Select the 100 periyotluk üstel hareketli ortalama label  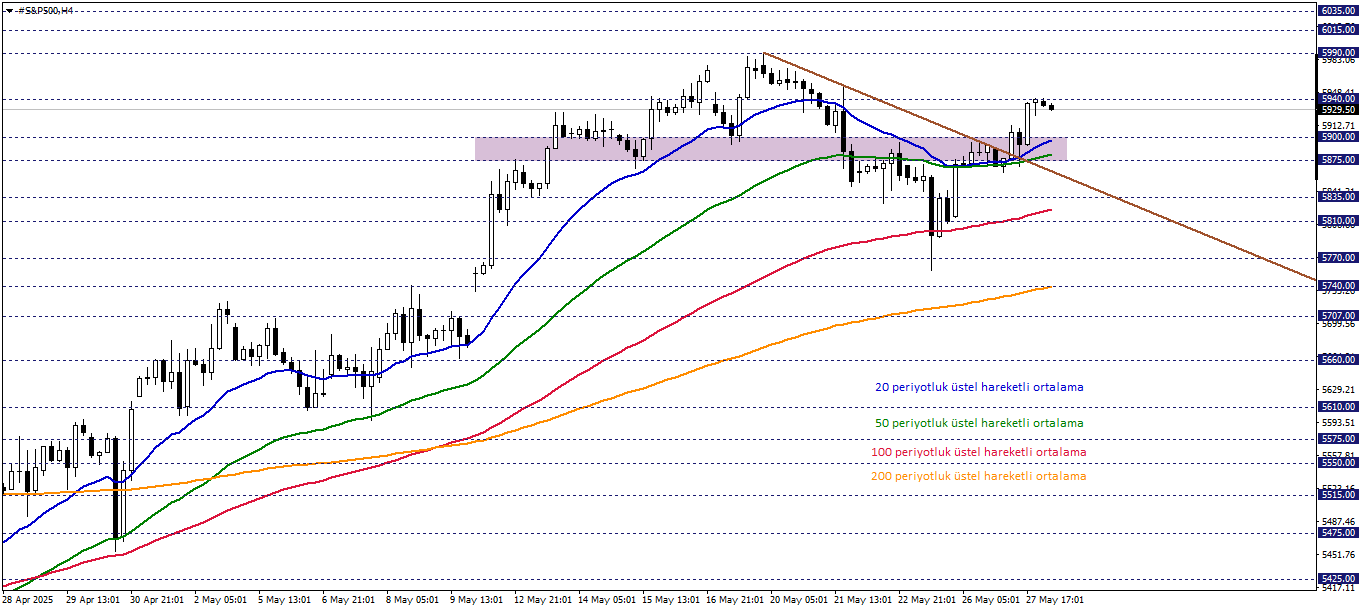pos(978,452)
